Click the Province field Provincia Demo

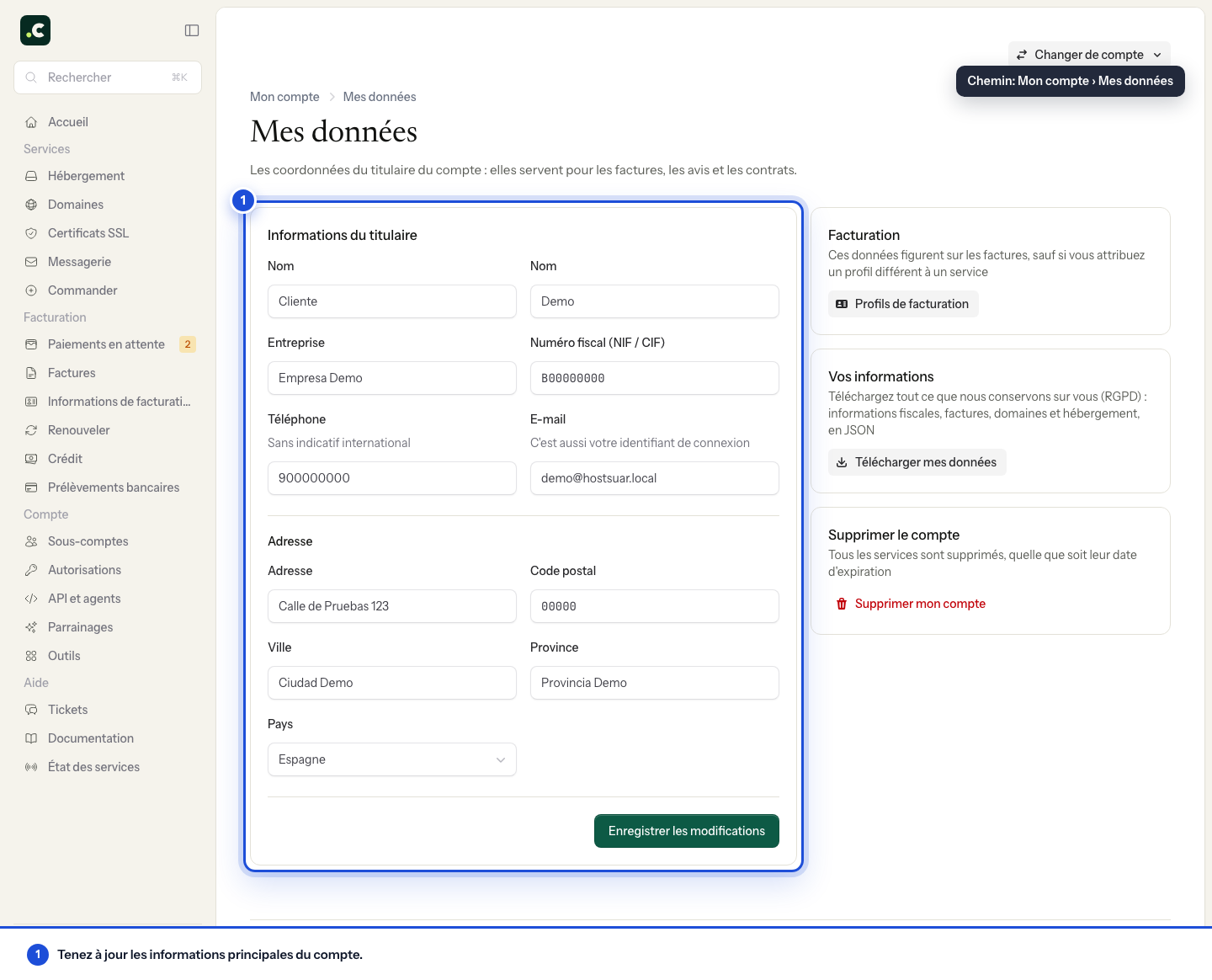(655, 683)
